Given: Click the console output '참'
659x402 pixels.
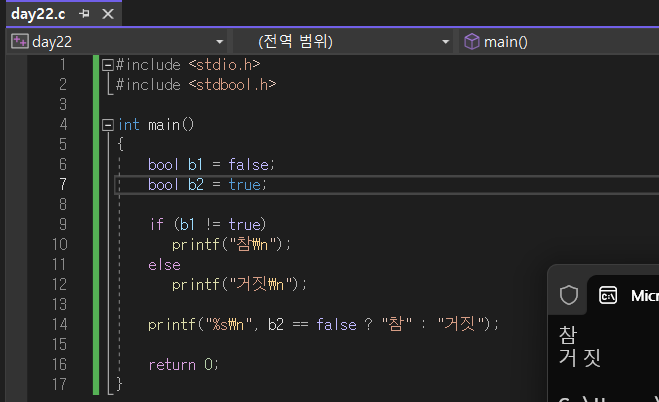Looking at the screenshot, I should click(568, 335).
